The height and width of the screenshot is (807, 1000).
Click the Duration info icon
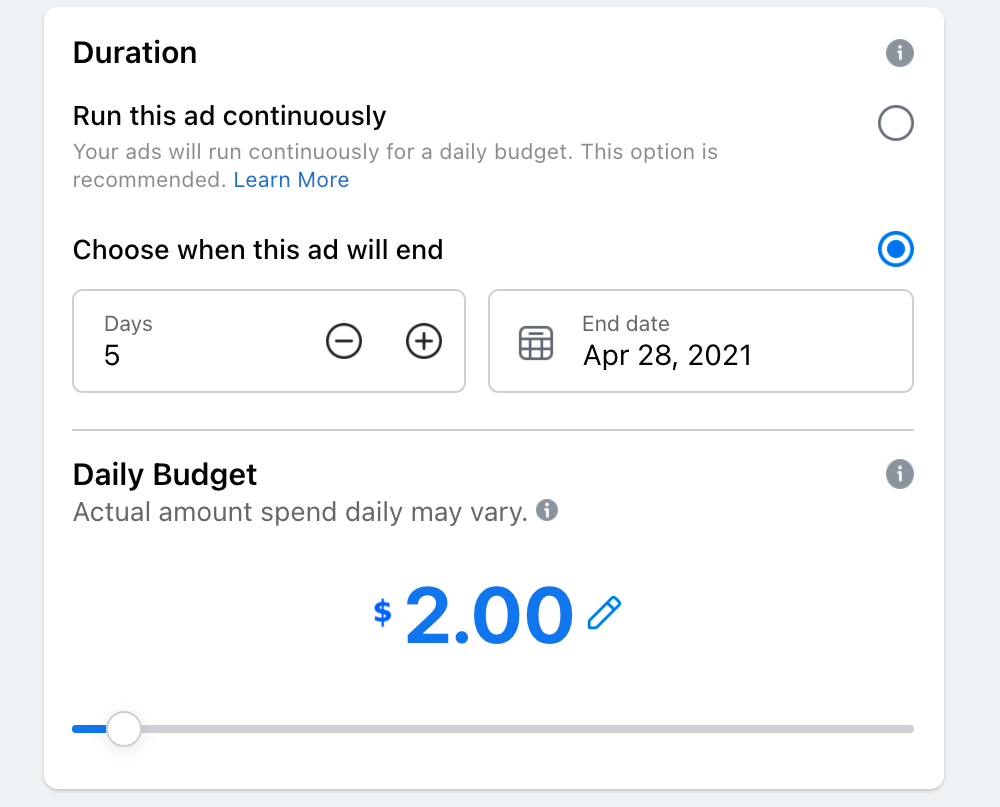coord(900,53)
